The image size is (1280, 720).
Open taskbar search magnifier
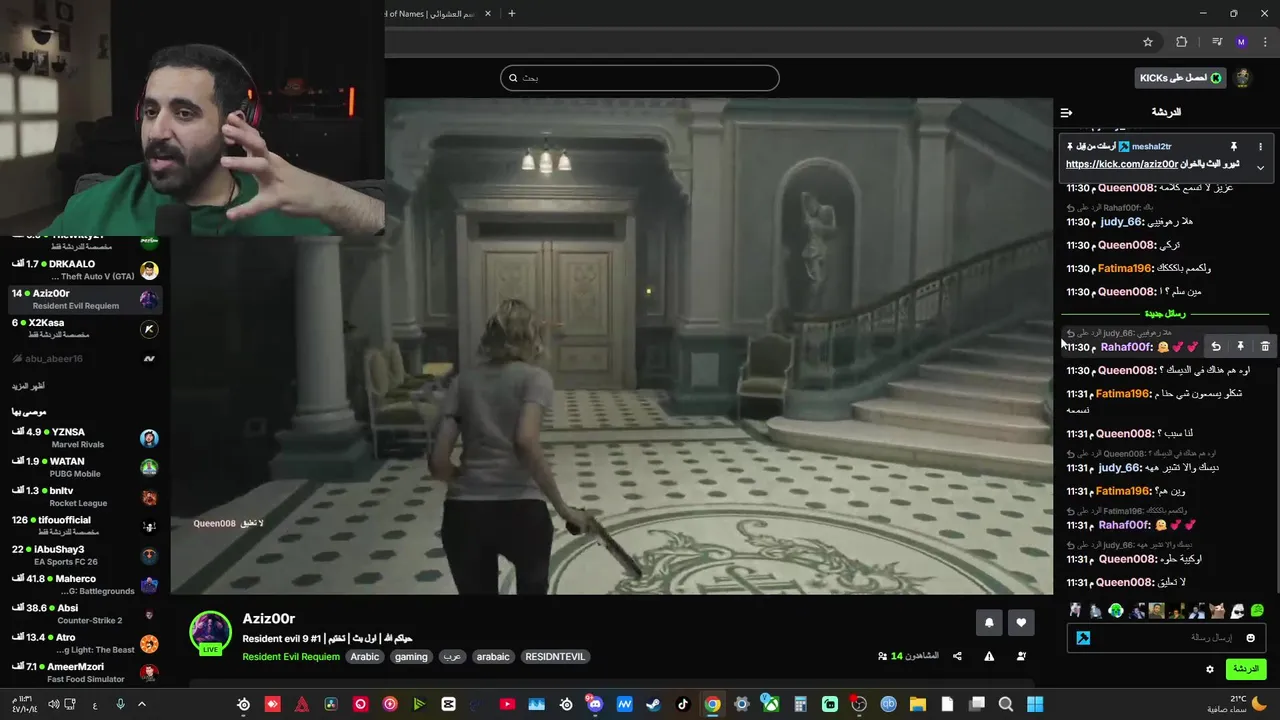1006,704
